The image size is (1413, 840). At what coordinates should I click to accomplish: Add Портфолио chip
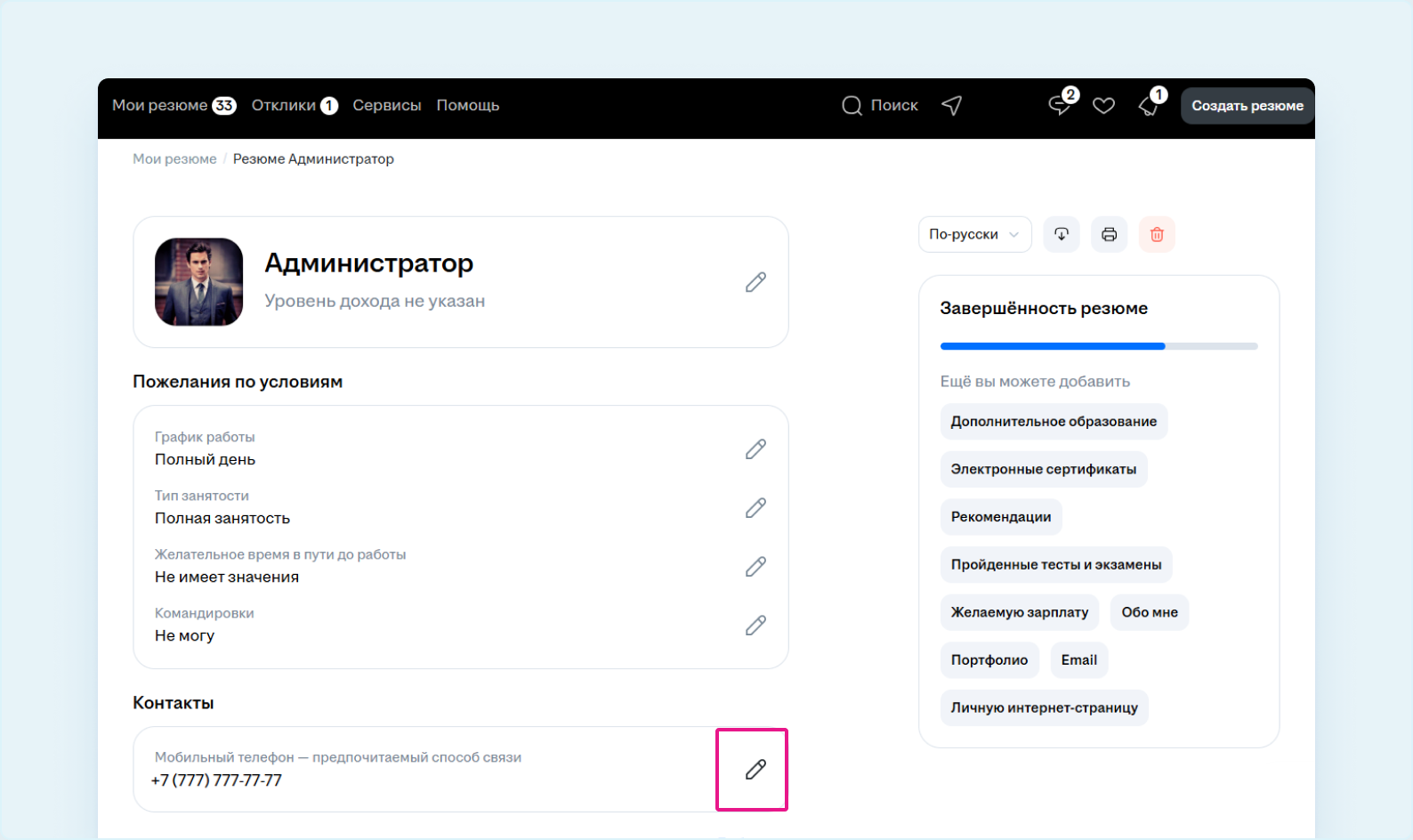coord(989,660)
